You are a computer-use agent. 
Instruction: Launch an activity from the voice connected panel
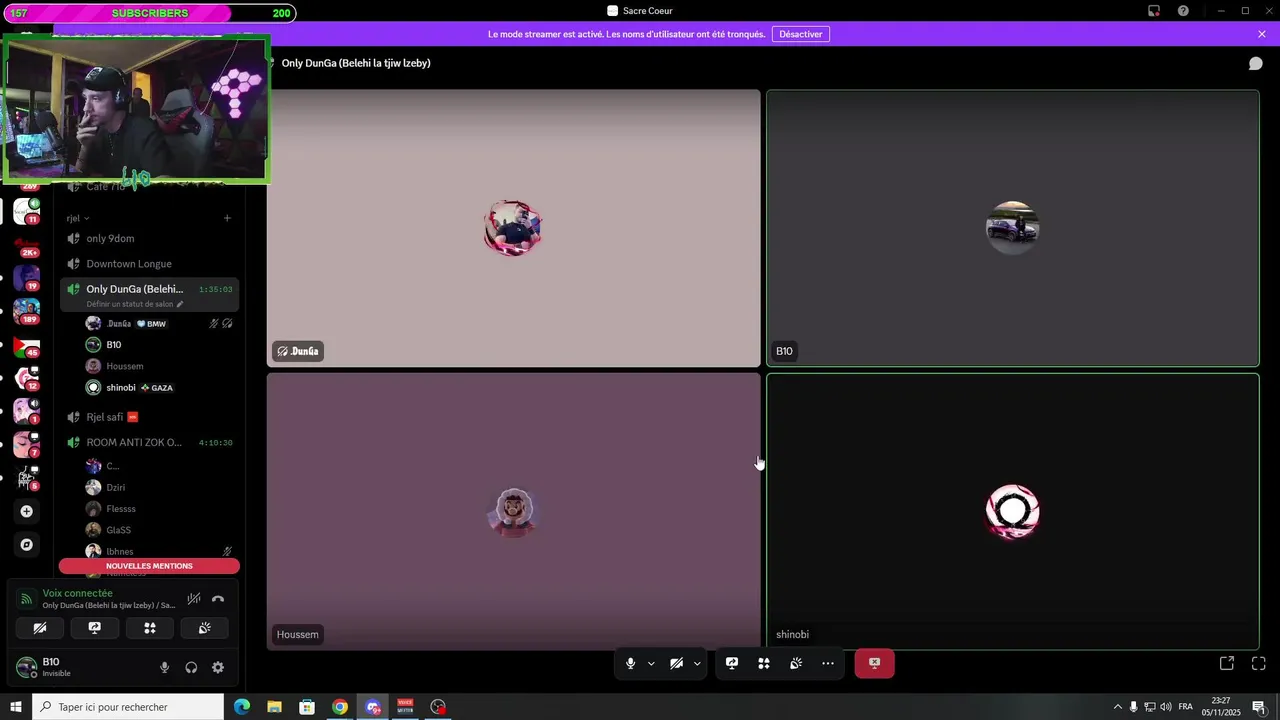coord(150,628)
